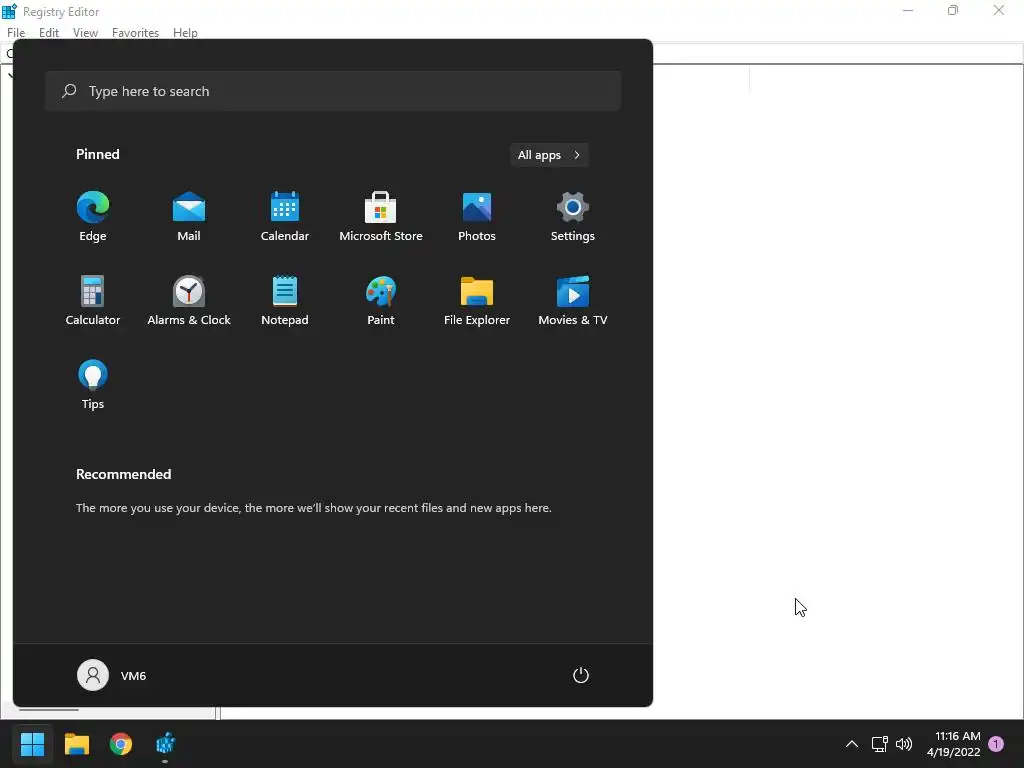1024x768 pixels.
Task: Launch the Mail app
Action: (189, 217)
